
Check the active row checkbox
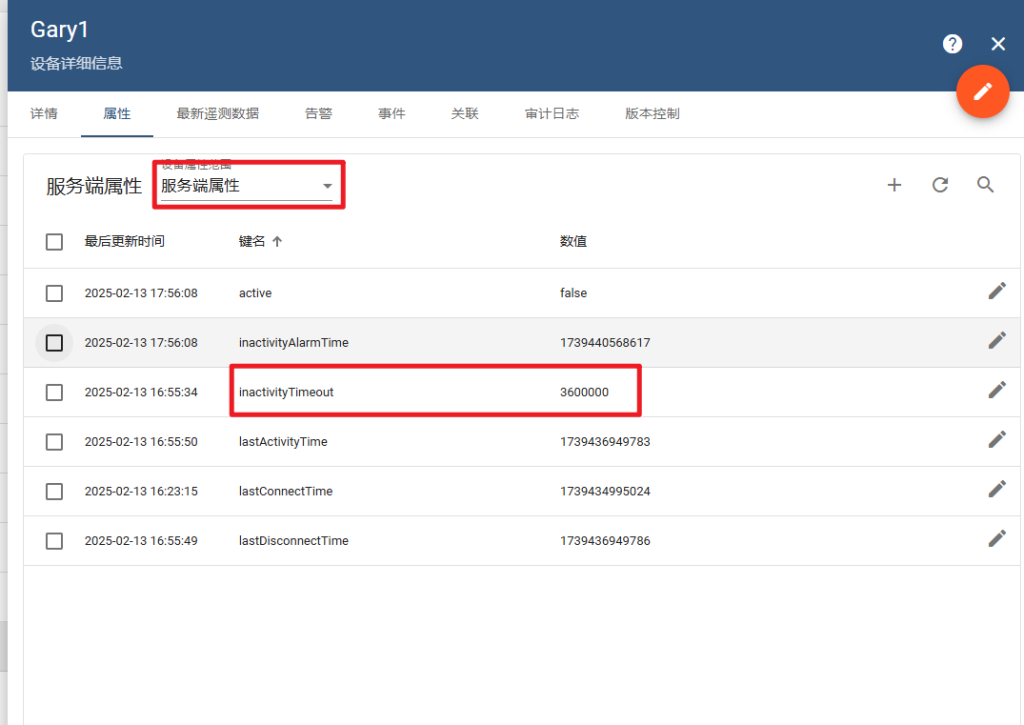tap(54, 293)
